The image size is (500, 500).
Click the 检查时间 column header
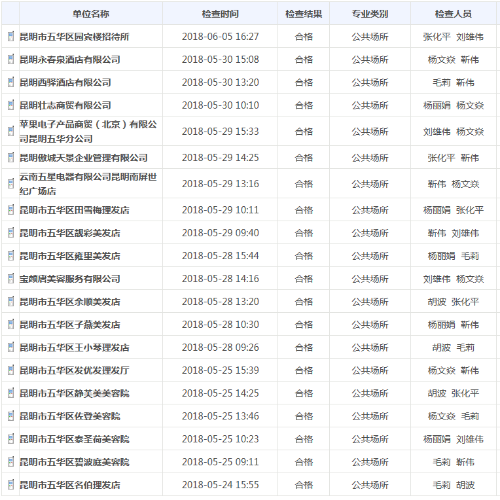tap(220, 14)
